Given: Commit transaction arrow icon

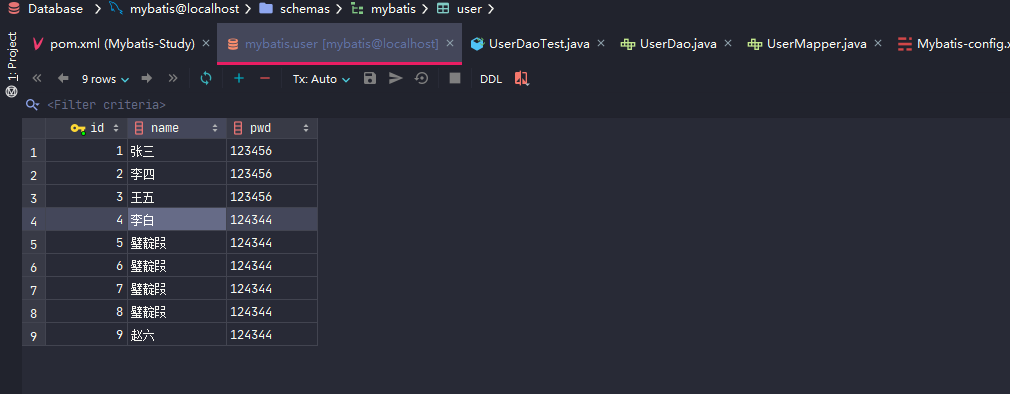Looking at the screenshot, I should 395,79.
